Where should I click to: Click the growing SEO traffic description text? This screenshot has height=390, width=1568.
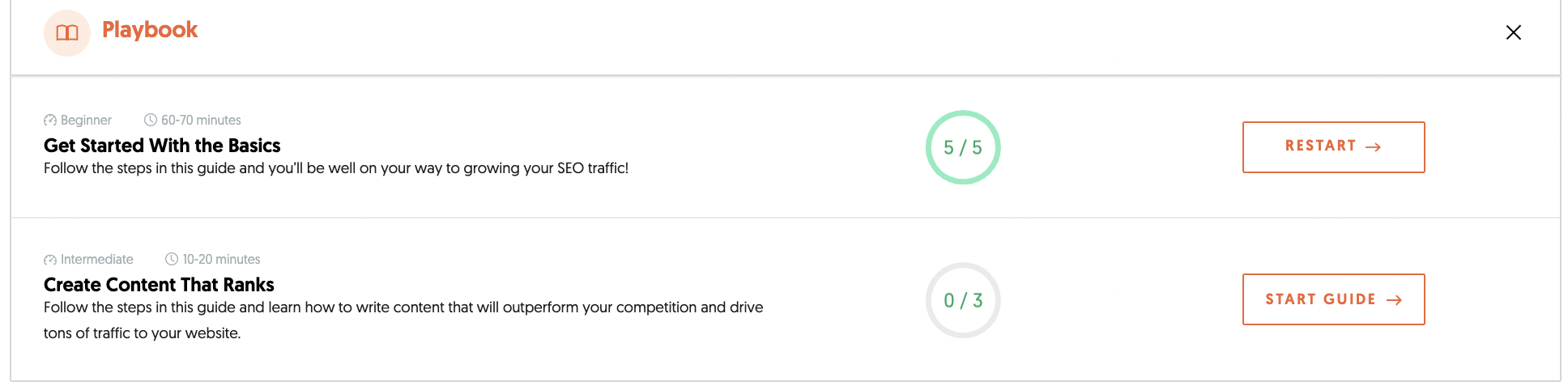coord(336,168)
